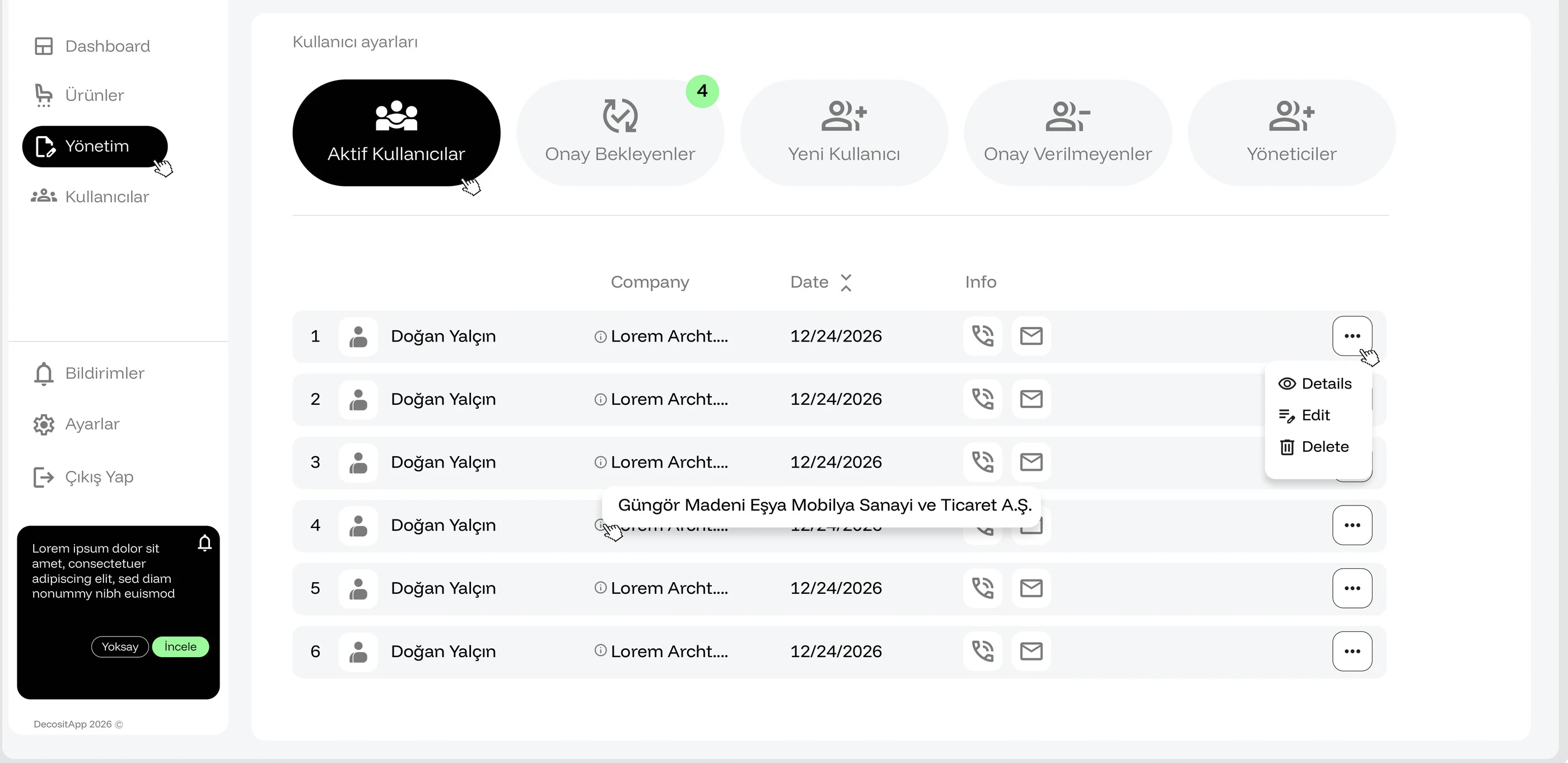Open the three-dots menu for row 1
This screenshot has height=763, width=1568.
point(1352,336)
